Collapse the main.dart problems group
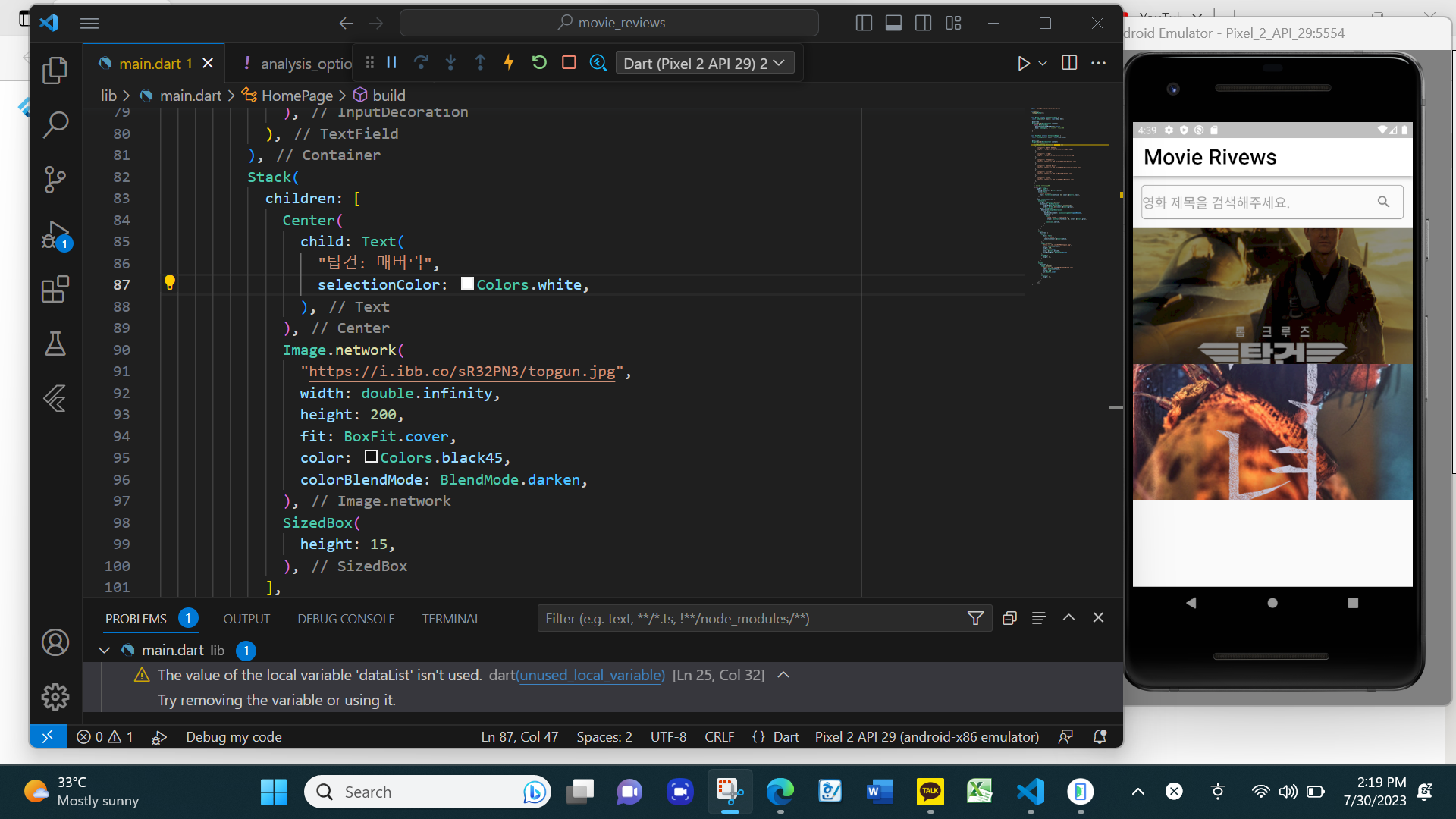This screenshot has width=1456, height=819. point(105,651)
